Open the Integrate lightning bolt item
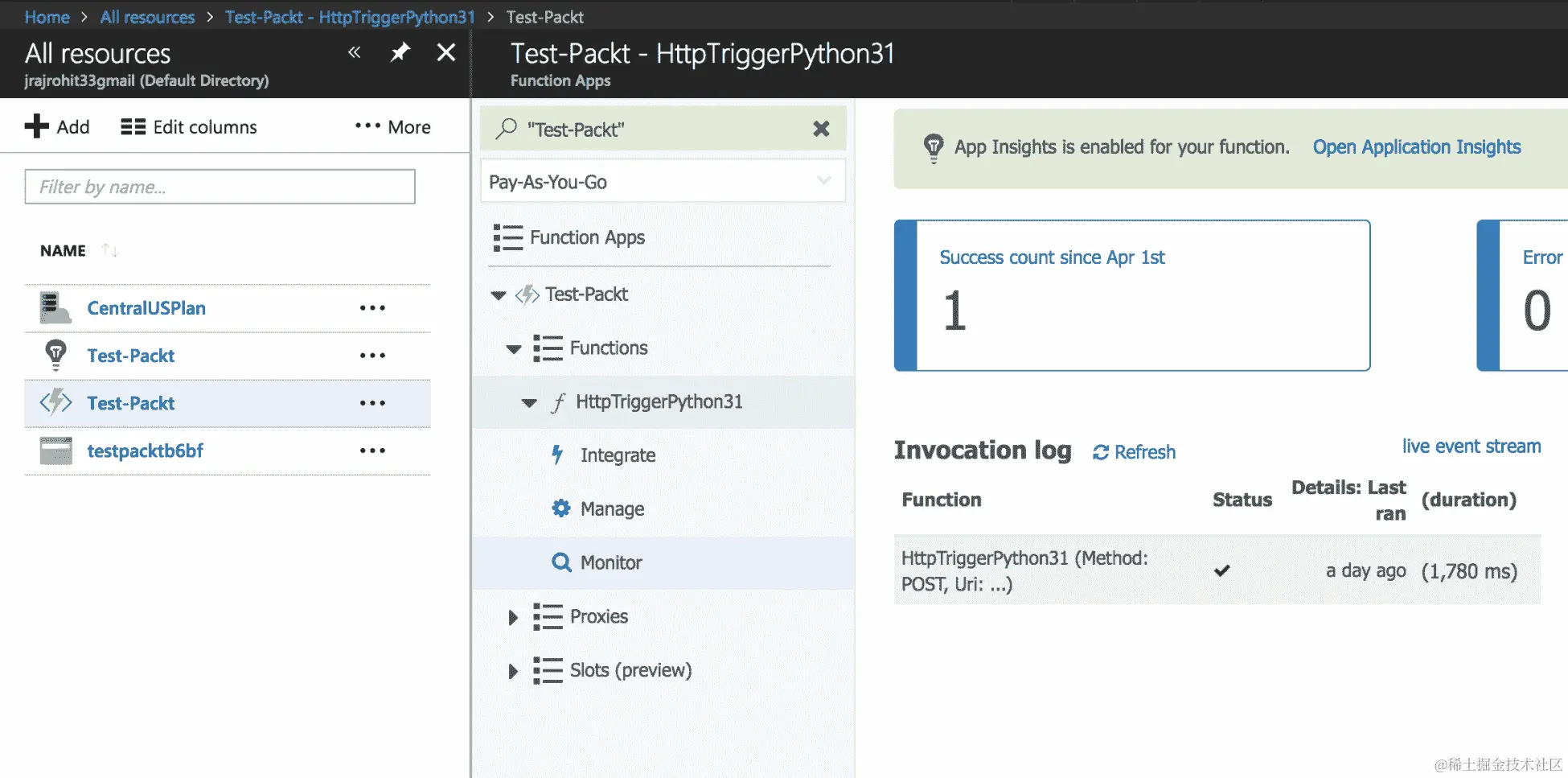The height and width of the screenshot is (778, 1568). click(x=557, y=455)
